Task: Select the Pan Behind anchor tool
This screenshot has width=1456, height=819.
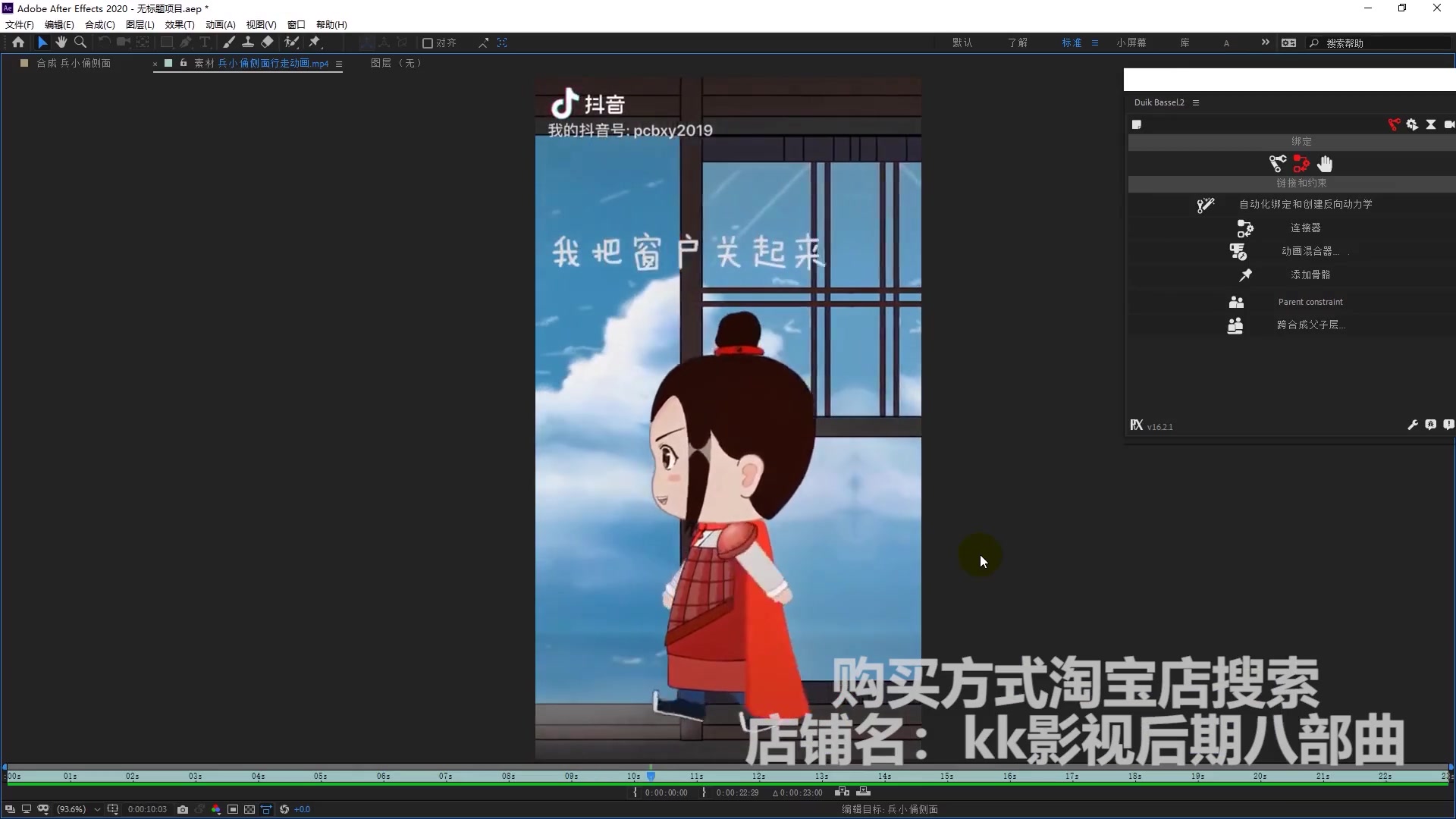Action: click(143, 42)
